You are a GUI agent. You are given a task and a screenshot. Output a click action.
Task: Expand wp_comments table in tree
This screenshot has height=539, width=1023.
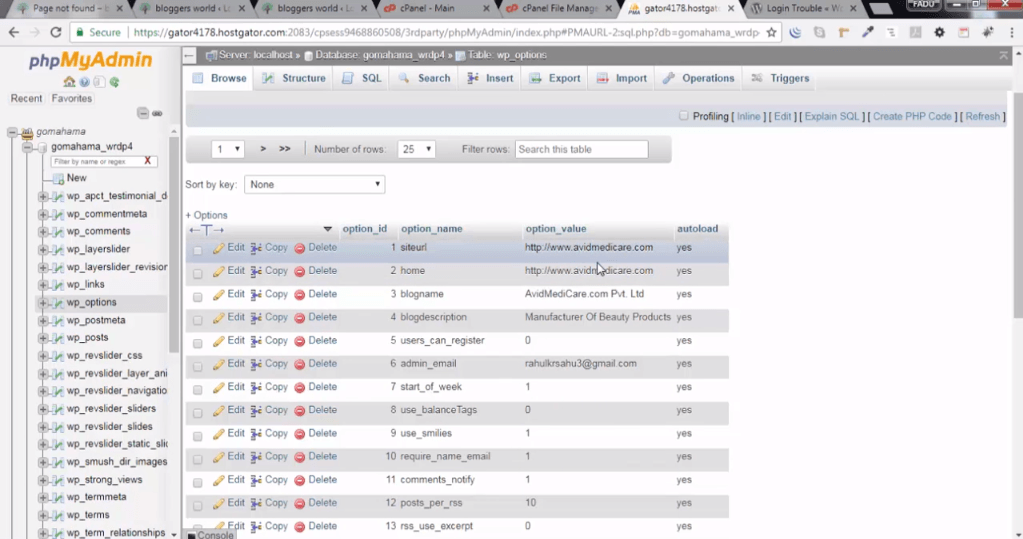[43, 232]
